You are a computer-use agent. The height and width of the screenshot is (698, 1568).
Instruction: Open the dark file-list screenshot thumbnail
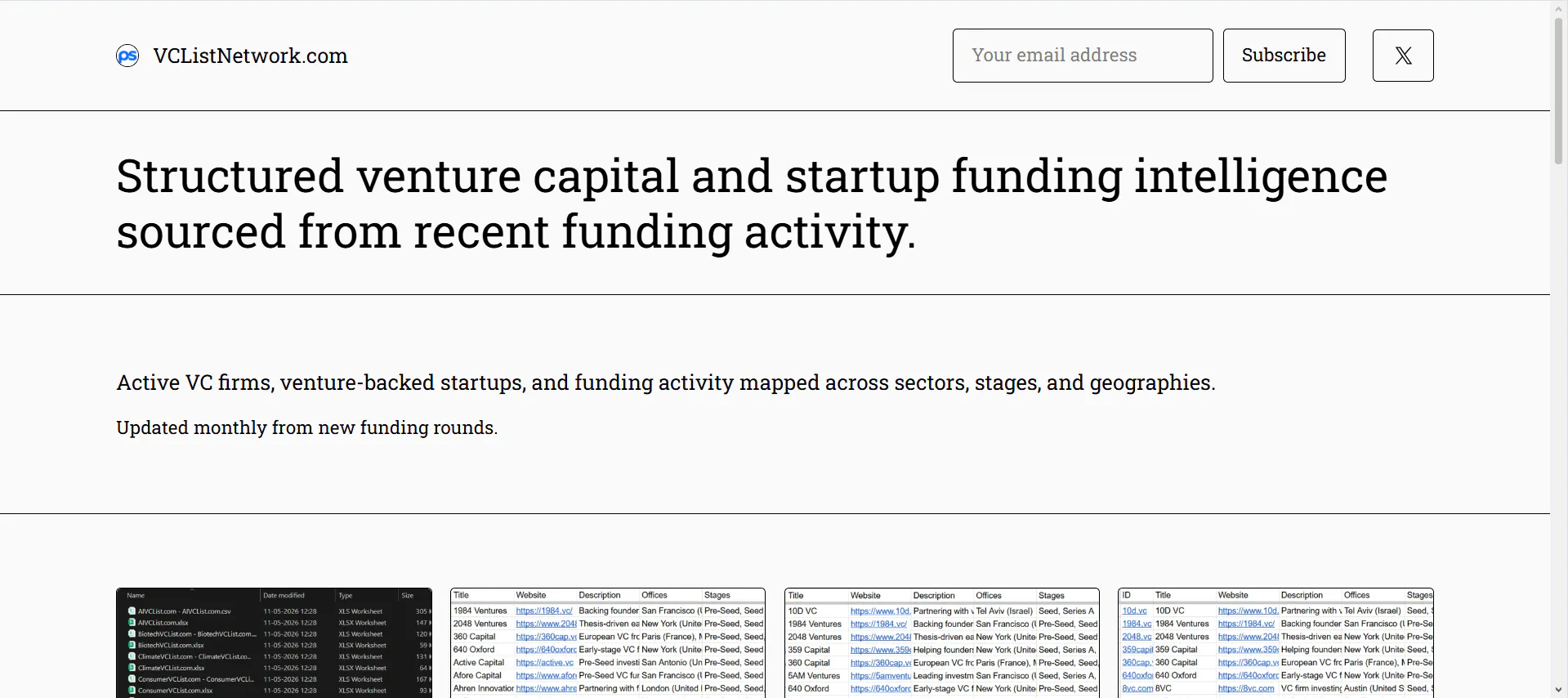coord(275,643)
